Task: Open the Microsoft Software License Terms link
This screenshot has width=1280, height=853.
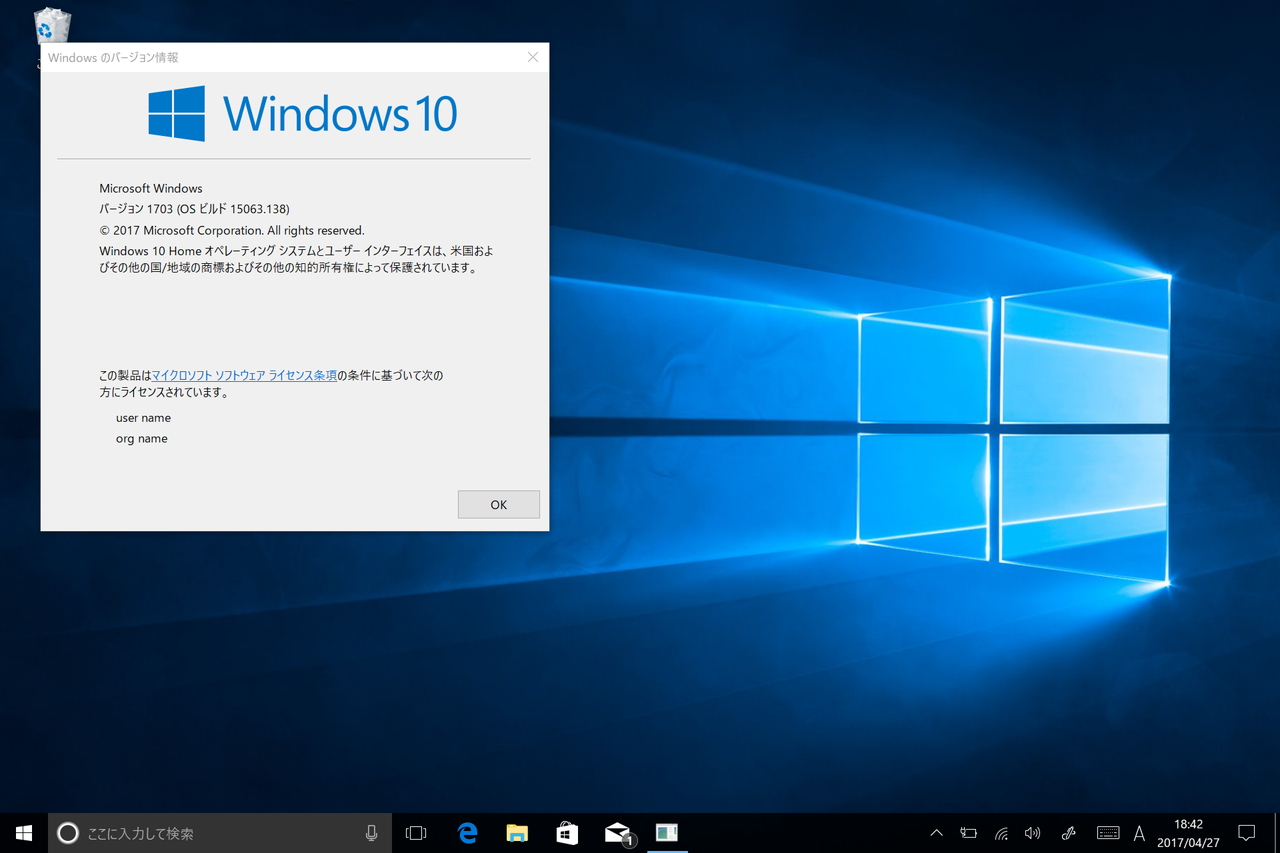Action: pos(244,375)
